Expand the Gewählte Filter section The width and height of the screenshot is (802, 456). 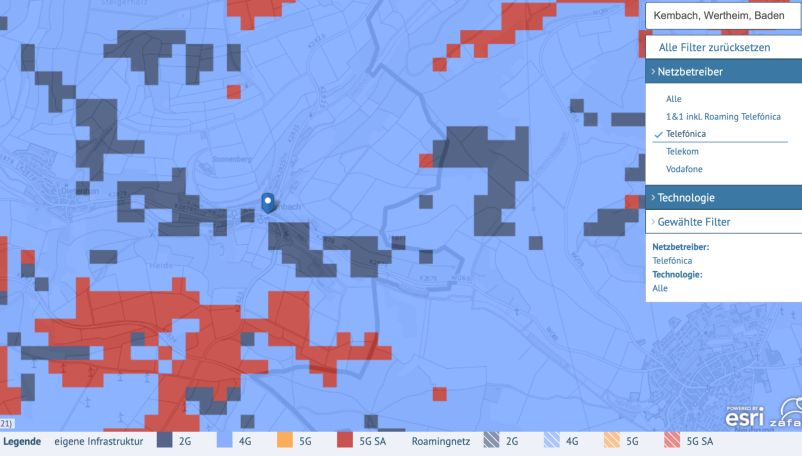(x=723, y=222)
